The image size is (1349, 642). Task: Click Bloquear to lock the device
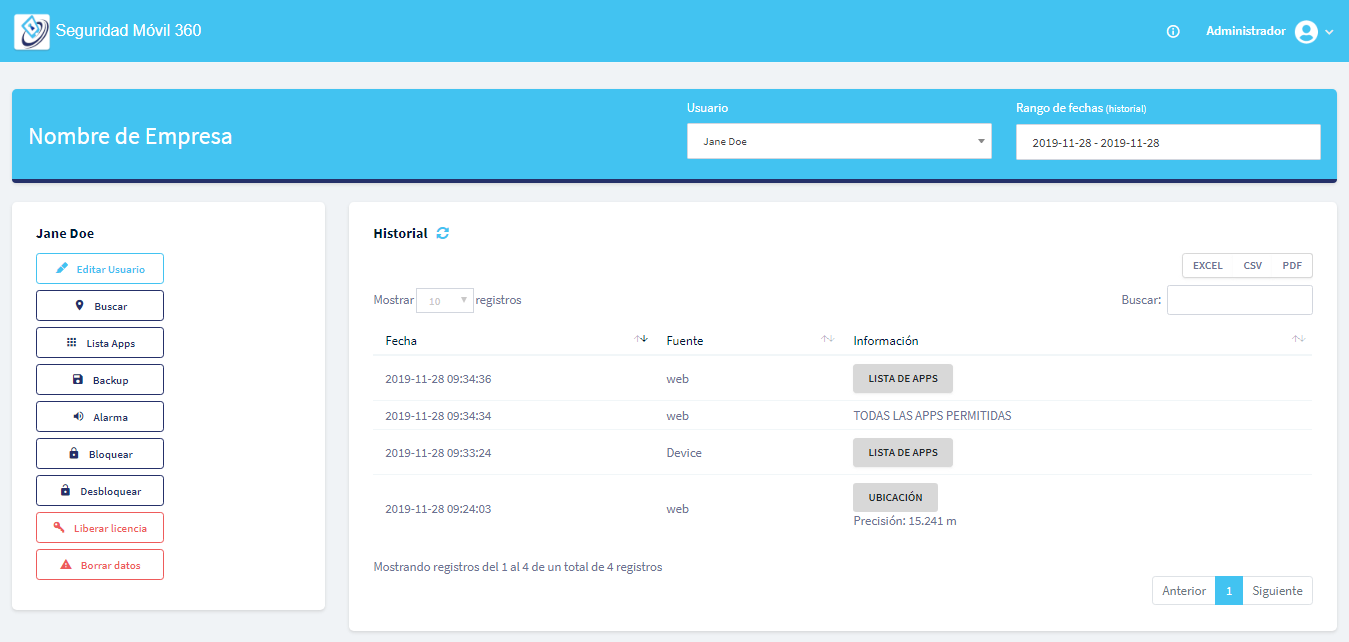pos(100,454)
